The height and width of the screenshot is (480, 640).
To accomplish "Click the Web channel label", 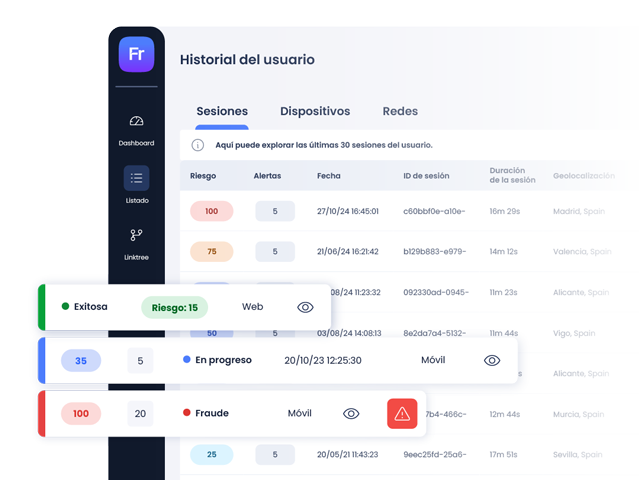I will click(x=252, y=307).
